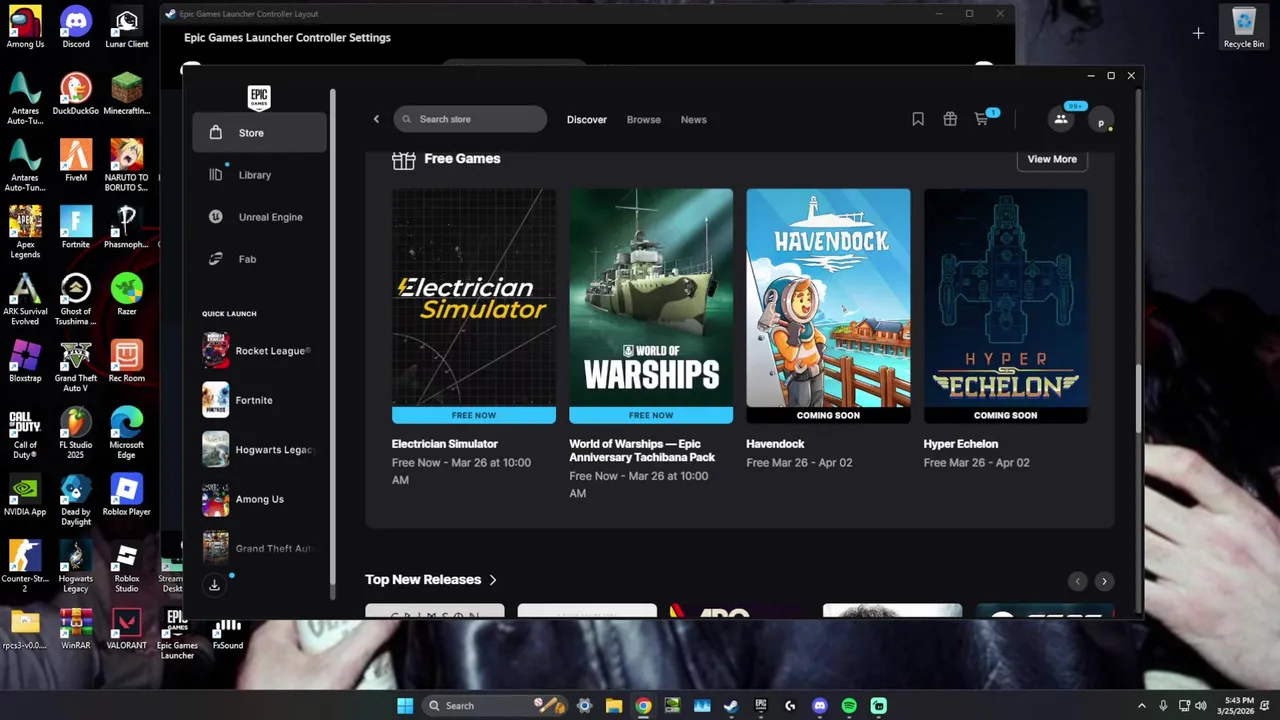Click the taskbar Search box

494,705
